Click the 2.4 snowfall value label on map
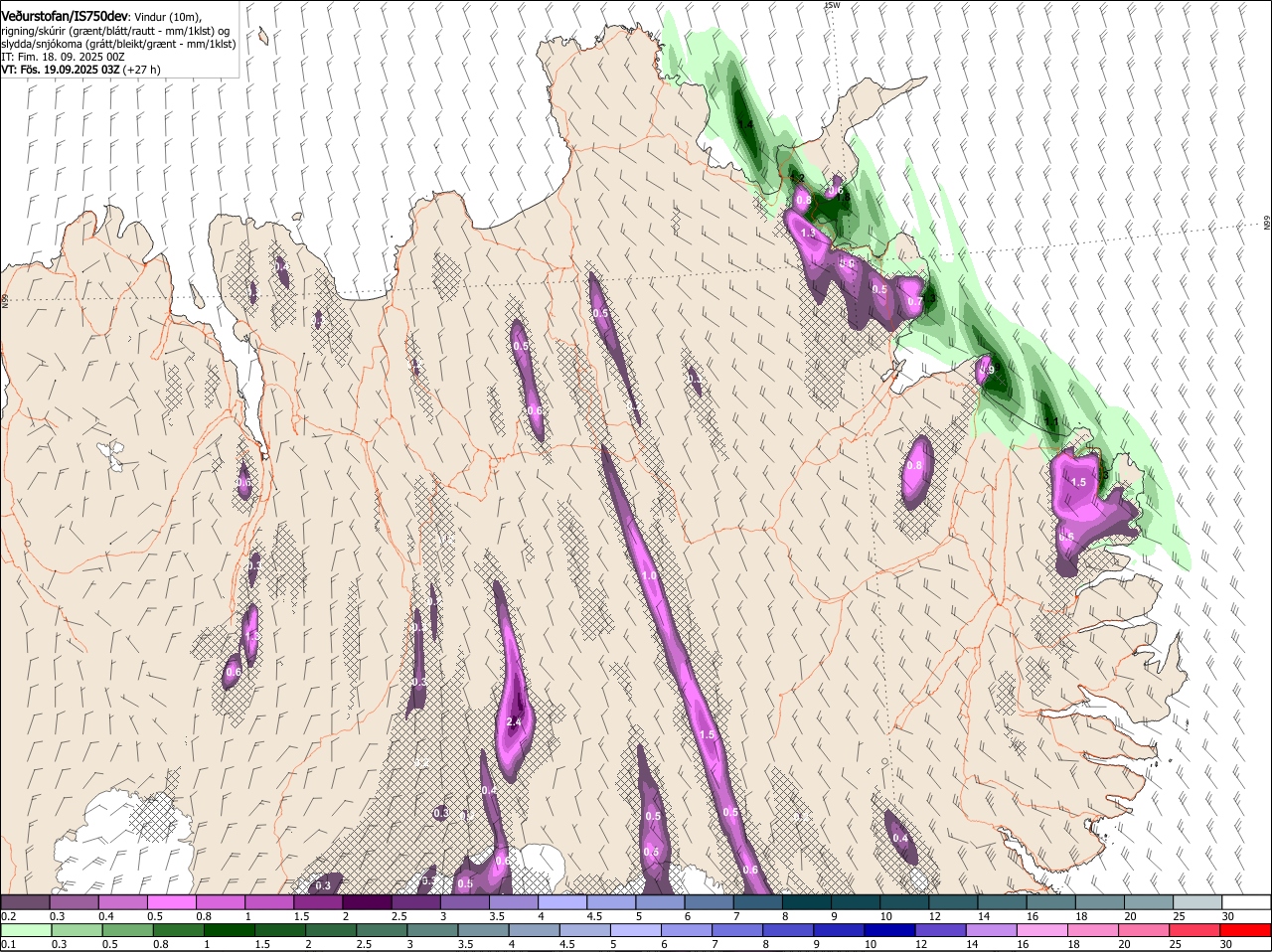The width and height of the screenshot is (1272, 952). pos(514,721)
